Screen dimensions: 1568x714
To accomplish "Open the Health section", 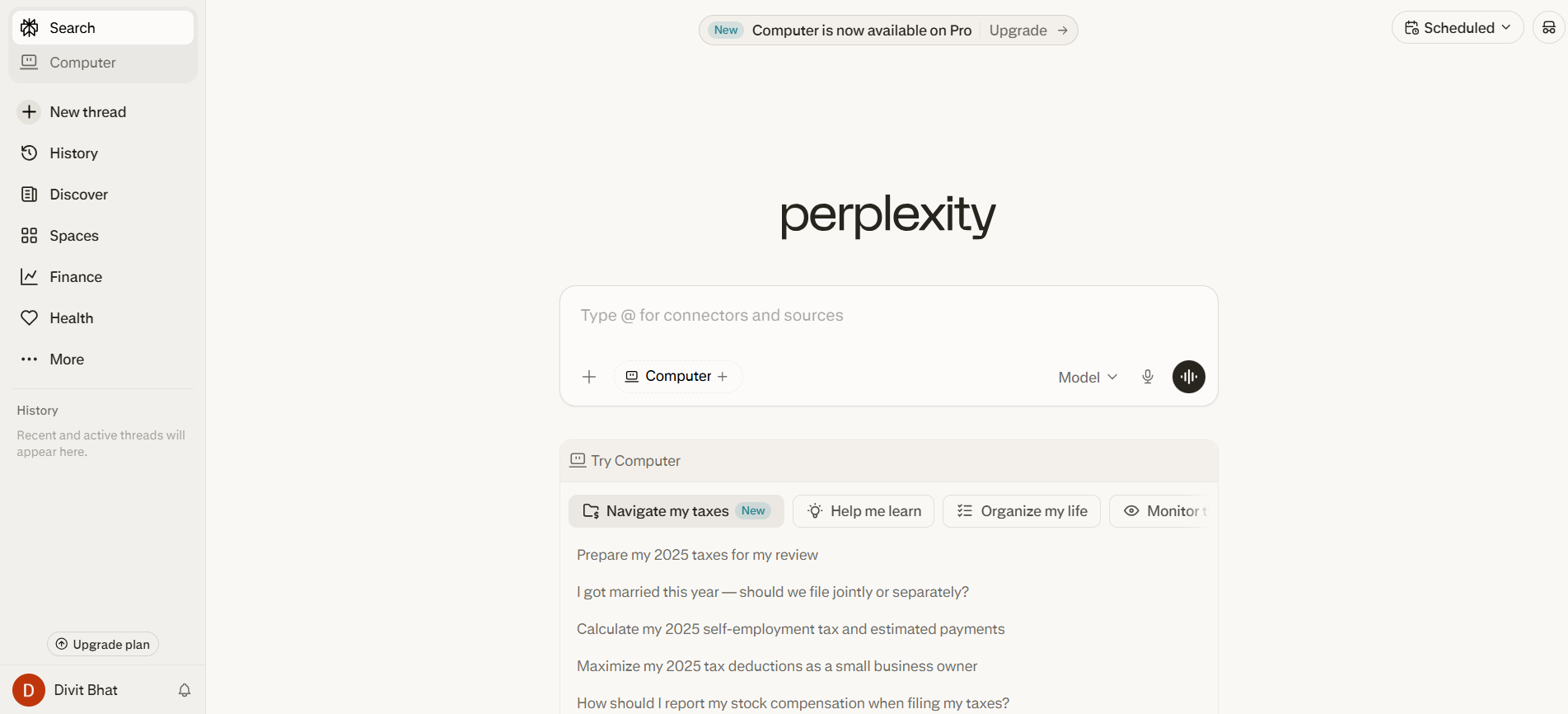I will [x=71, y=317].
